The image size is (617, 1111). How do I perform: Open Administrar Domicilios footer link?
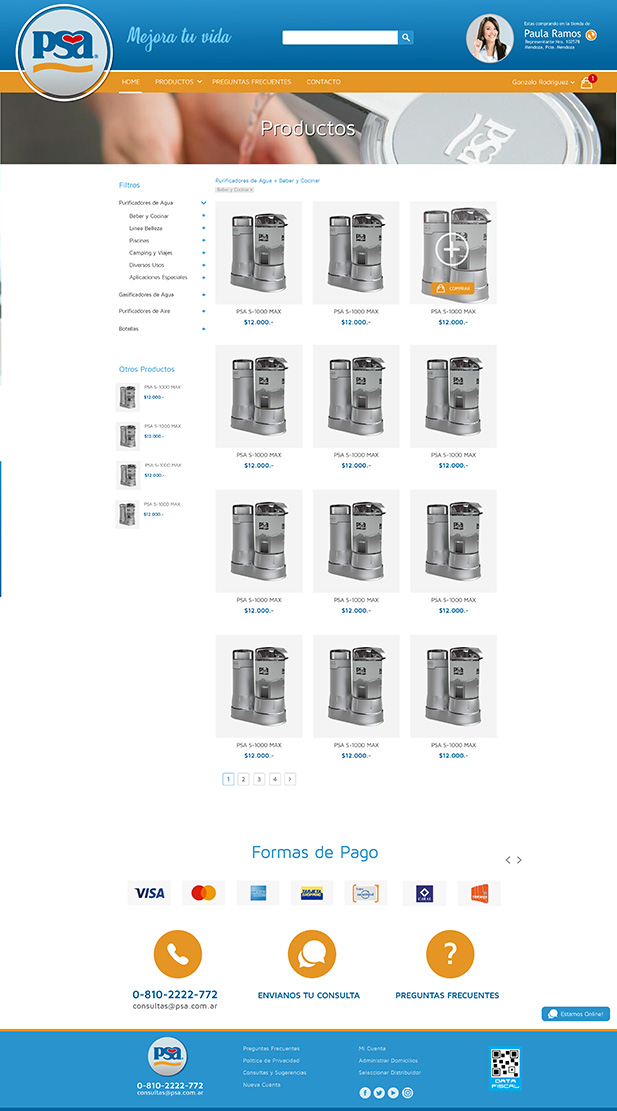[x=388, y=1061]
